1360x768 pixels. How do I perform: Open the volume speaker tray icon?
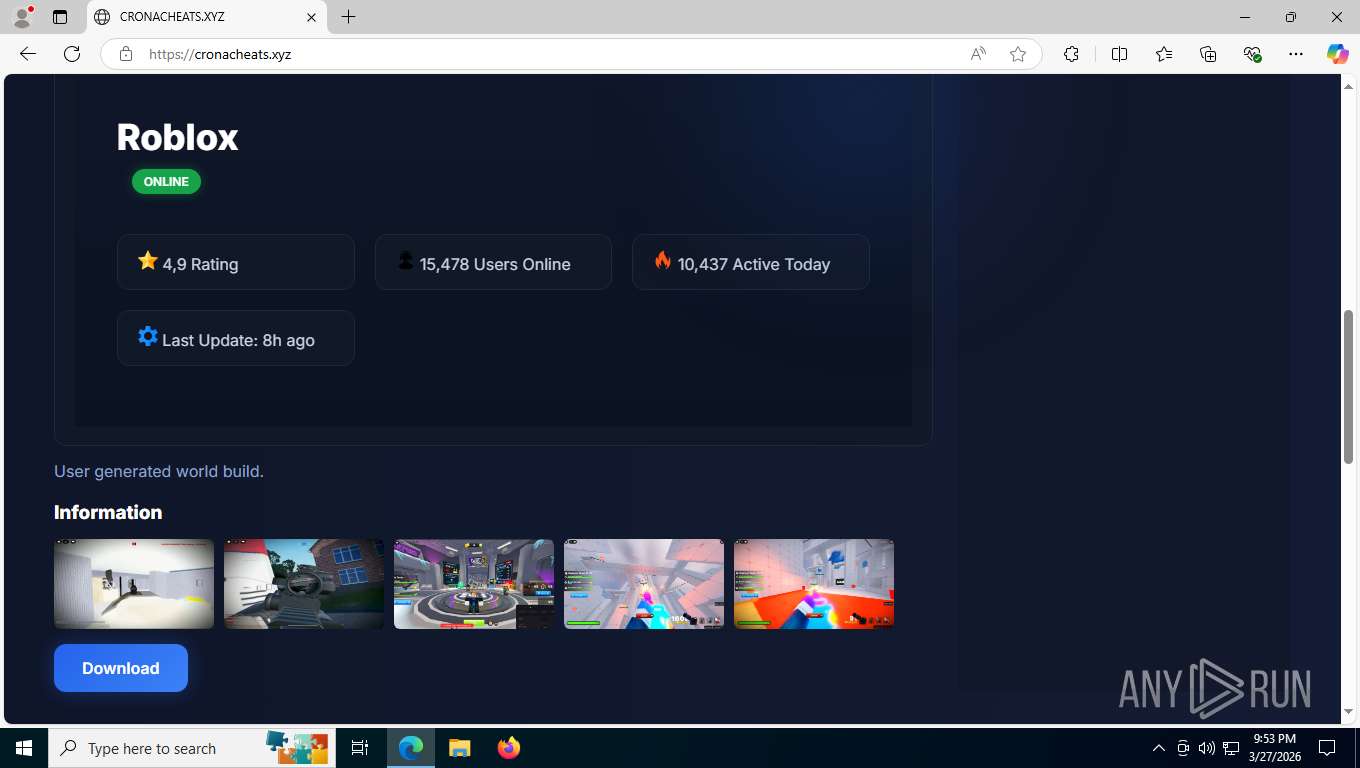pos(1207,748)
